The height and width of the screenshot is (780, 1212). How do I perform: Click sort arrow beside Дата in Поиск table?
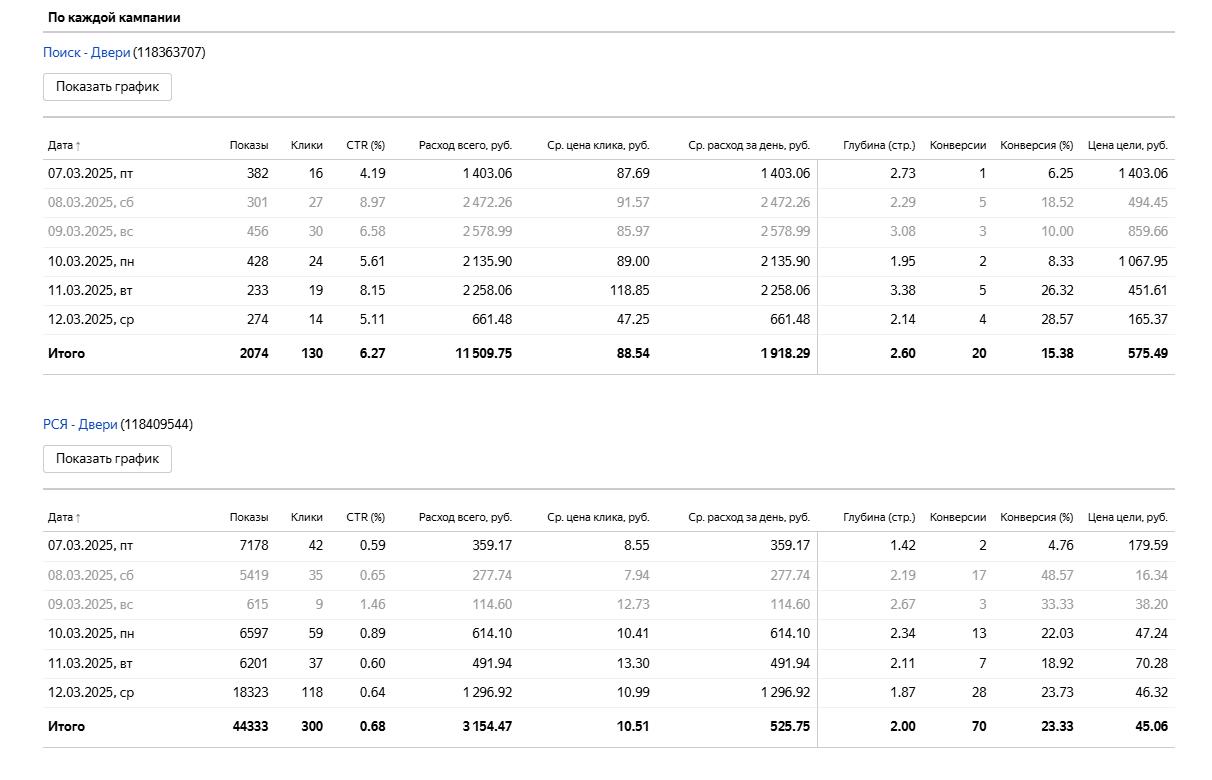[78, 146]
